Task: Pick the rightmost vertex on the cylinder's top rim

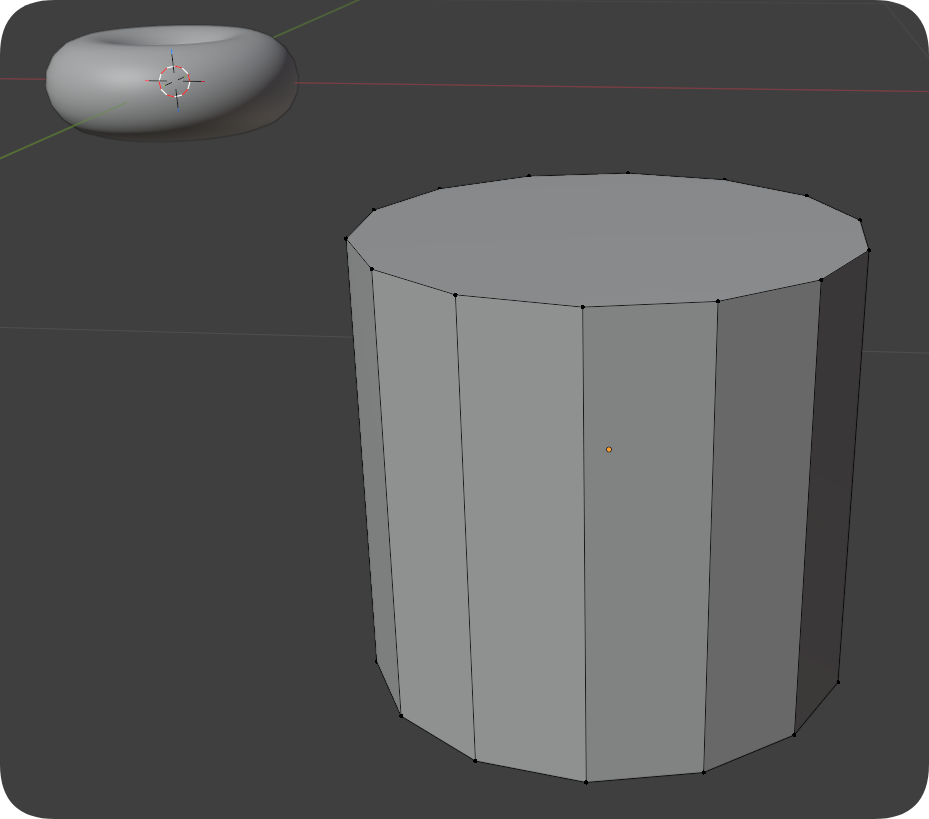Action: [869, 250]
